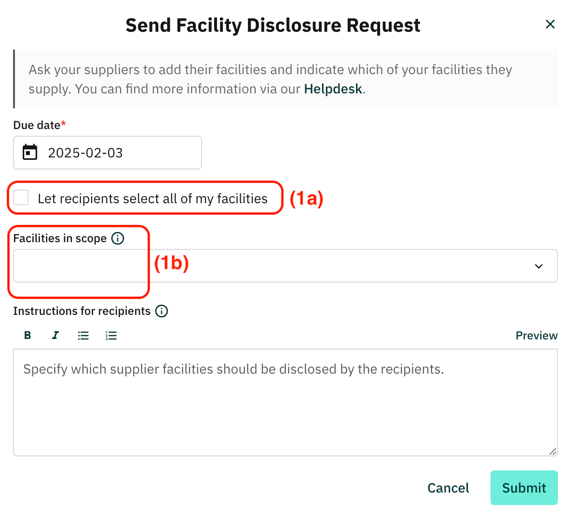Insert a bulleted list in instructions
572x520 pixels.
tap(83, 335)
